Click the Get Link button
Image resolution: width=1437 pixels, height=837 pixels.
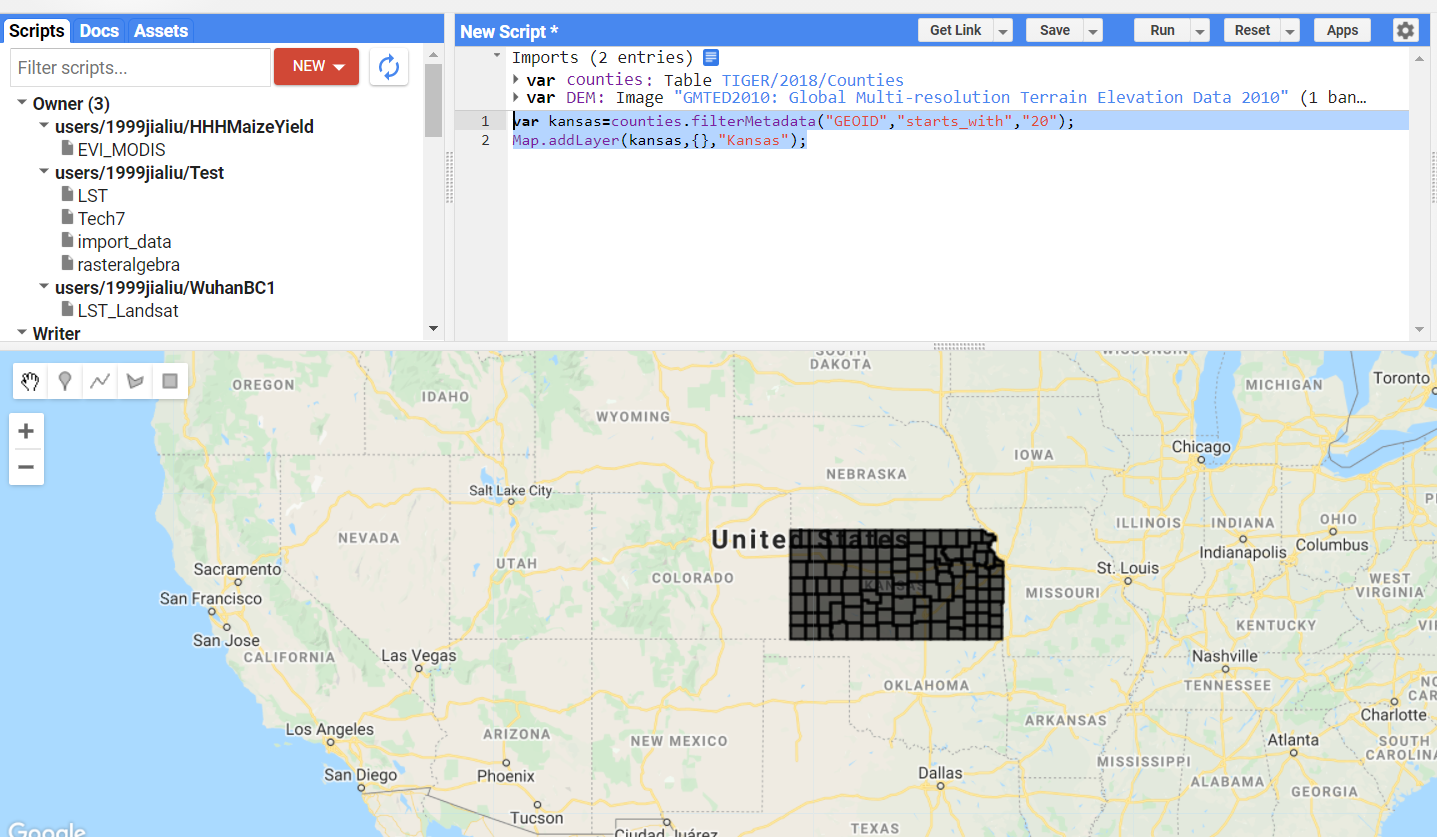[x=956, y=29]
